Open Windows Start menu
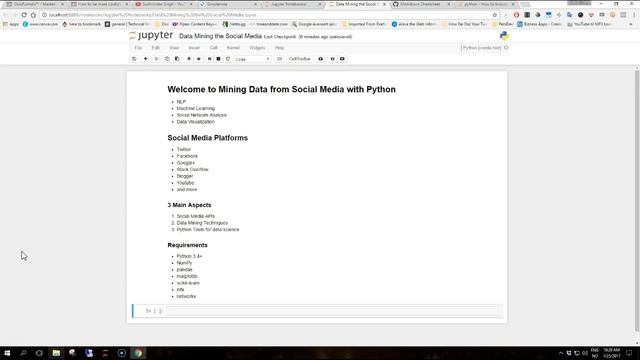The width and height of the screenshot is (640, 360). 7,353
